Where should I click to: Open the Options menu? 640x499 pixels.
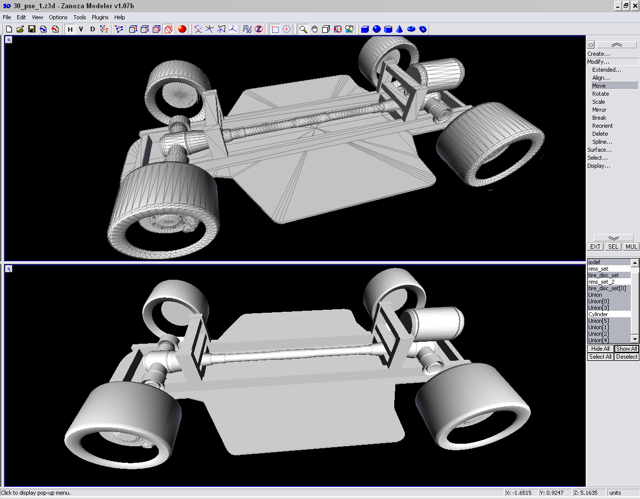(x=58, y=17)
